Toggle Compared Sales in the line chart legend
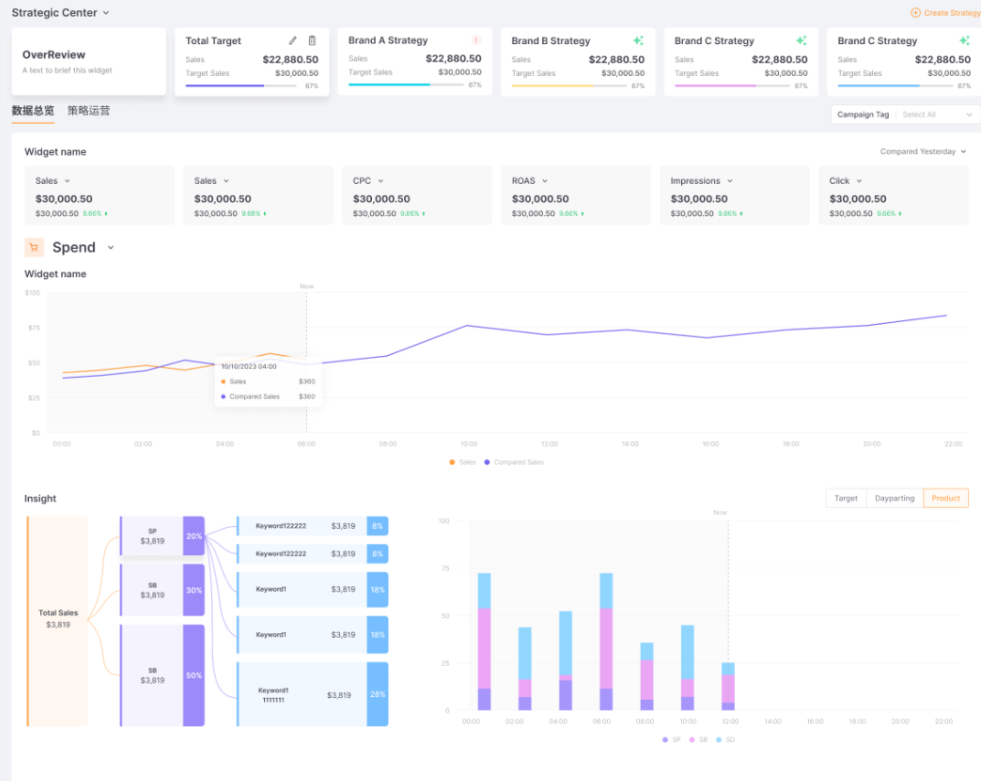 pos(514,462)
